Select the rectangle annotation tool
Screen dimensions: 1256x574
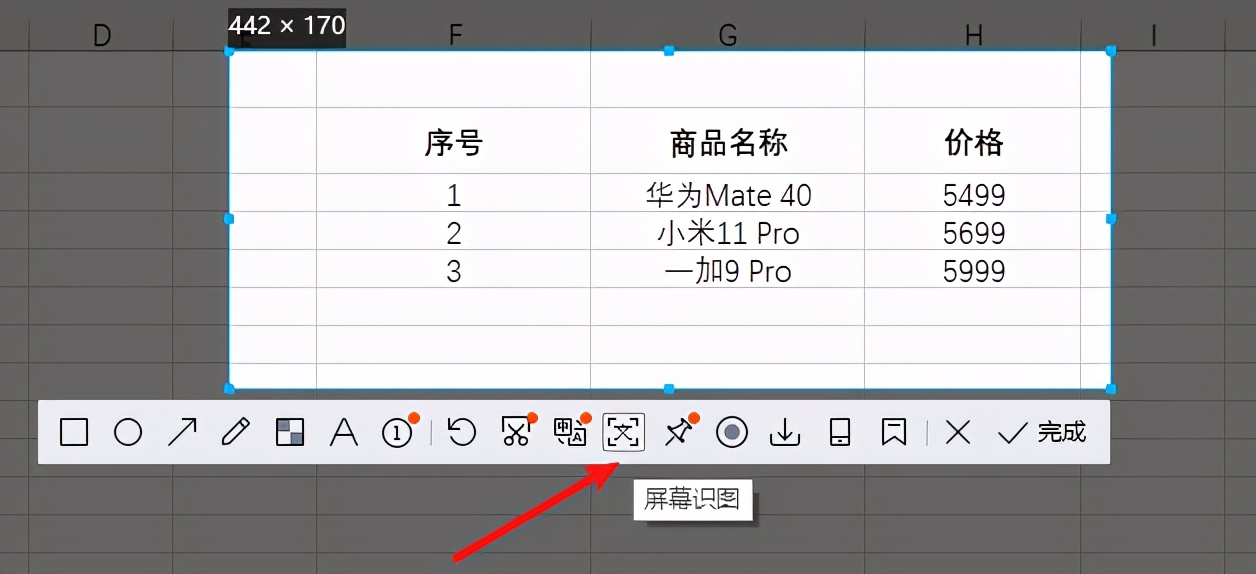pyautogui.click(x=74, y=432)
